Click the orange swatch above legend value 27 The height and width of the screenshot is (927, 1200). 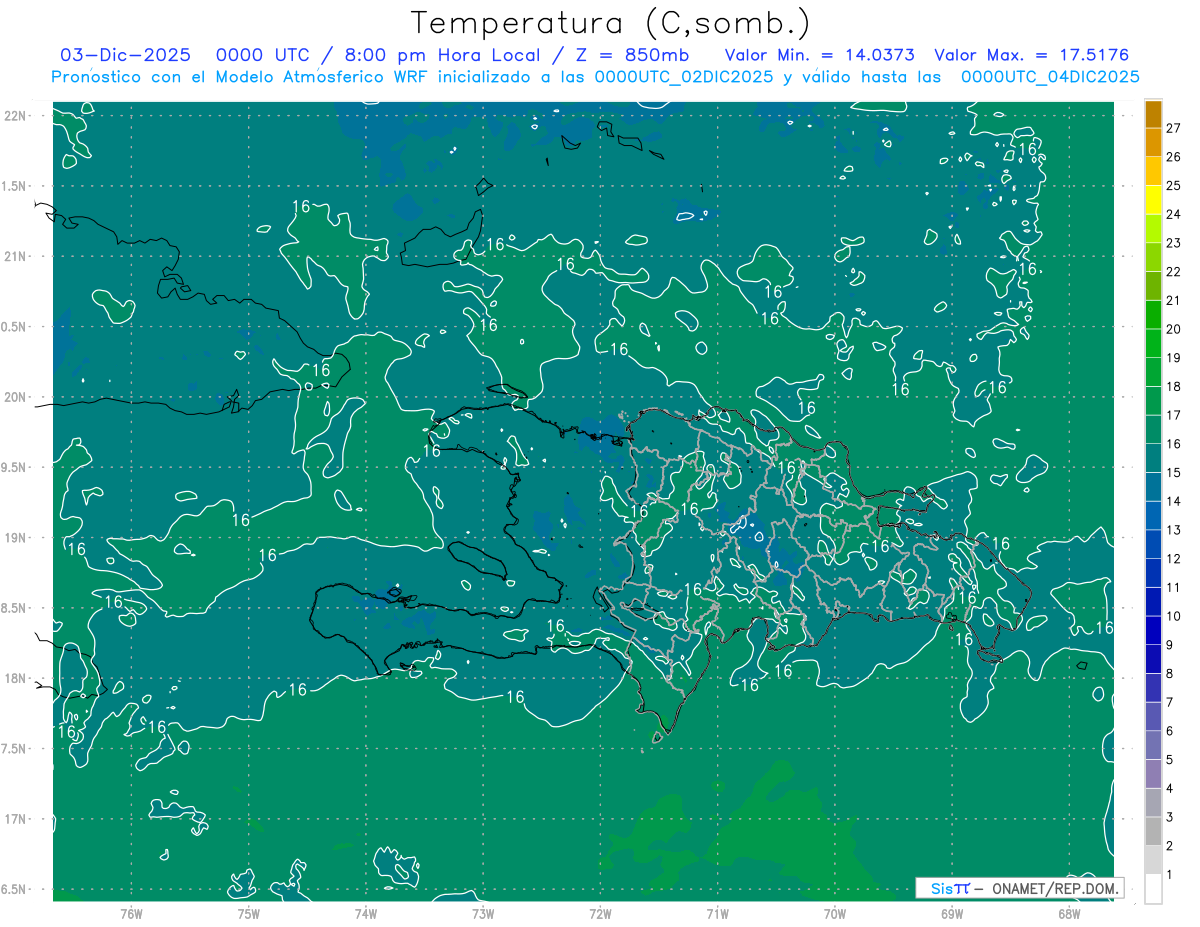(x=1153, y=114)
